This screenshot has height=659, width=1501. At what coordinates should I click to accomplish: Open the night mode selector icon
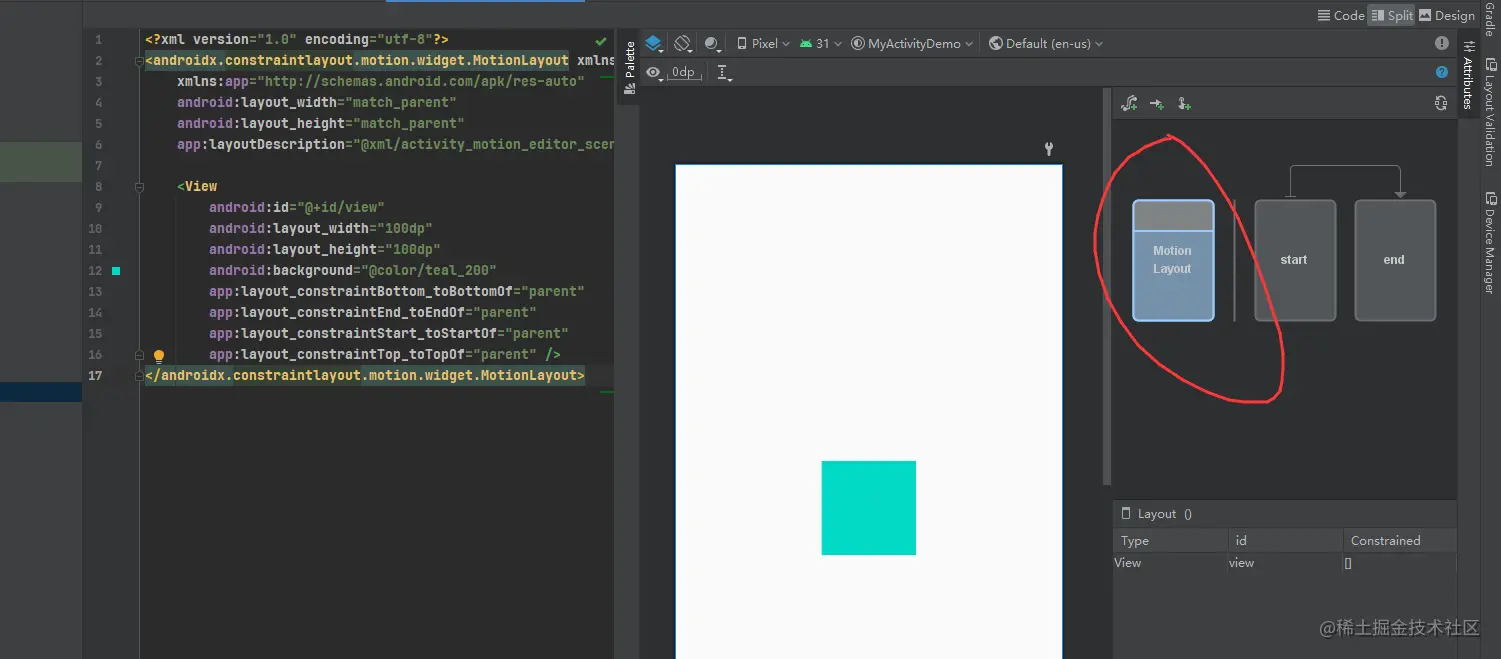coord(712,44)
